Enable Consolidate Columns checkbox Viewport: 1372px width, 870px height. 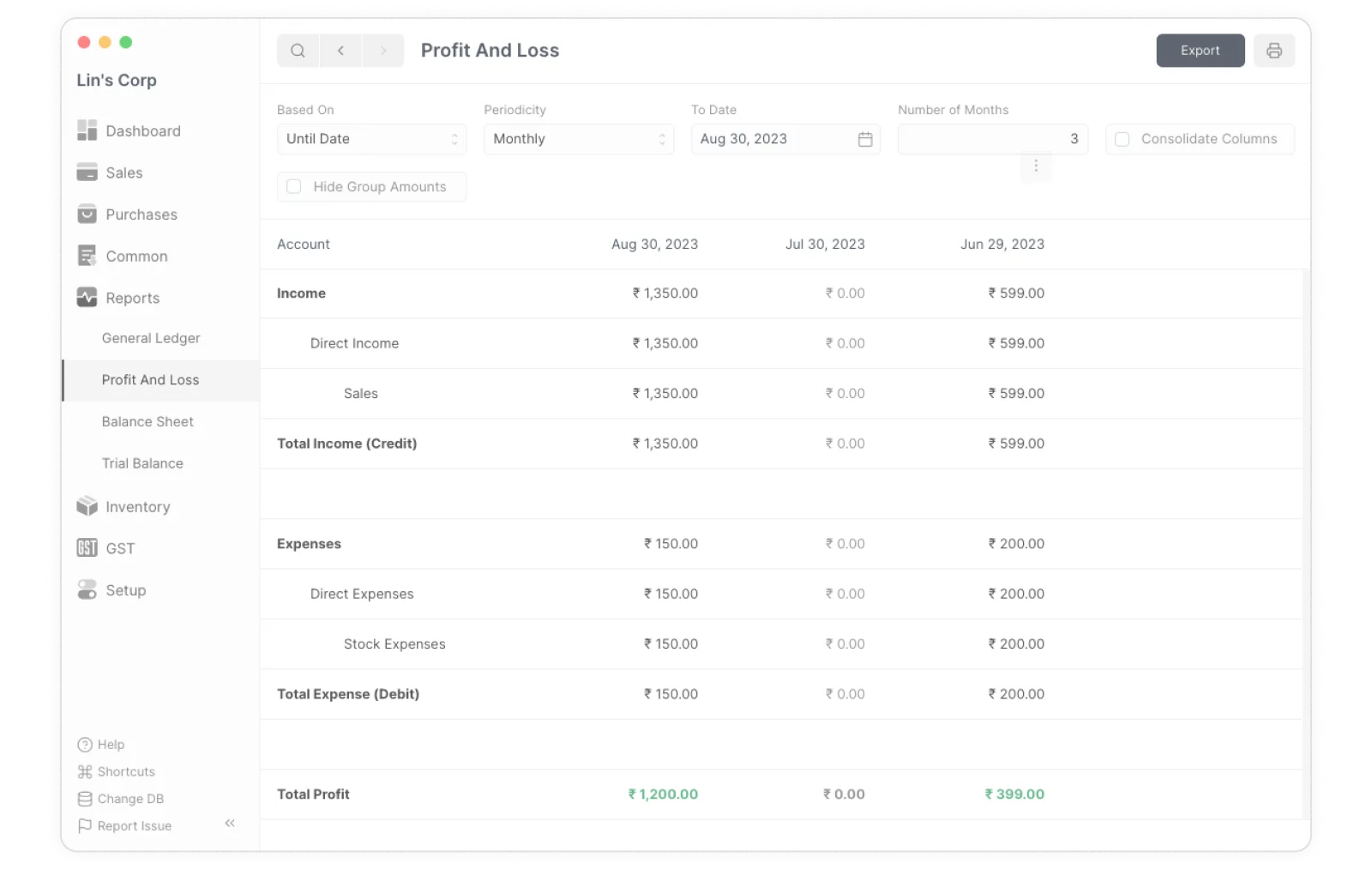tap(1122, 139)
